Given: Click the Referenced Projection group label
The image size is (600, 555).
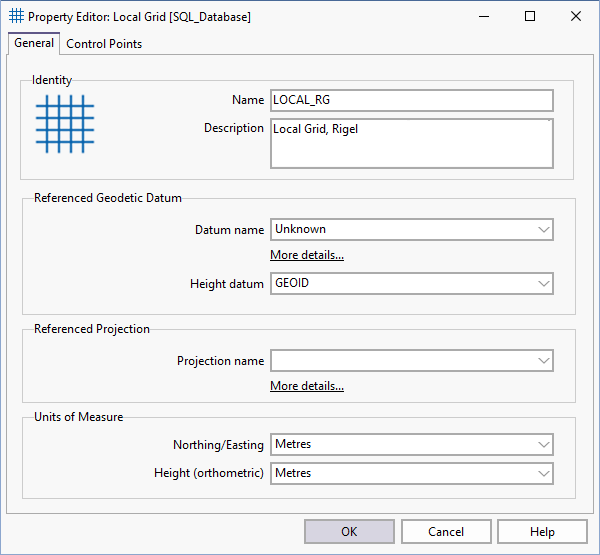Looking at the screenshot, I should [92, 329].
